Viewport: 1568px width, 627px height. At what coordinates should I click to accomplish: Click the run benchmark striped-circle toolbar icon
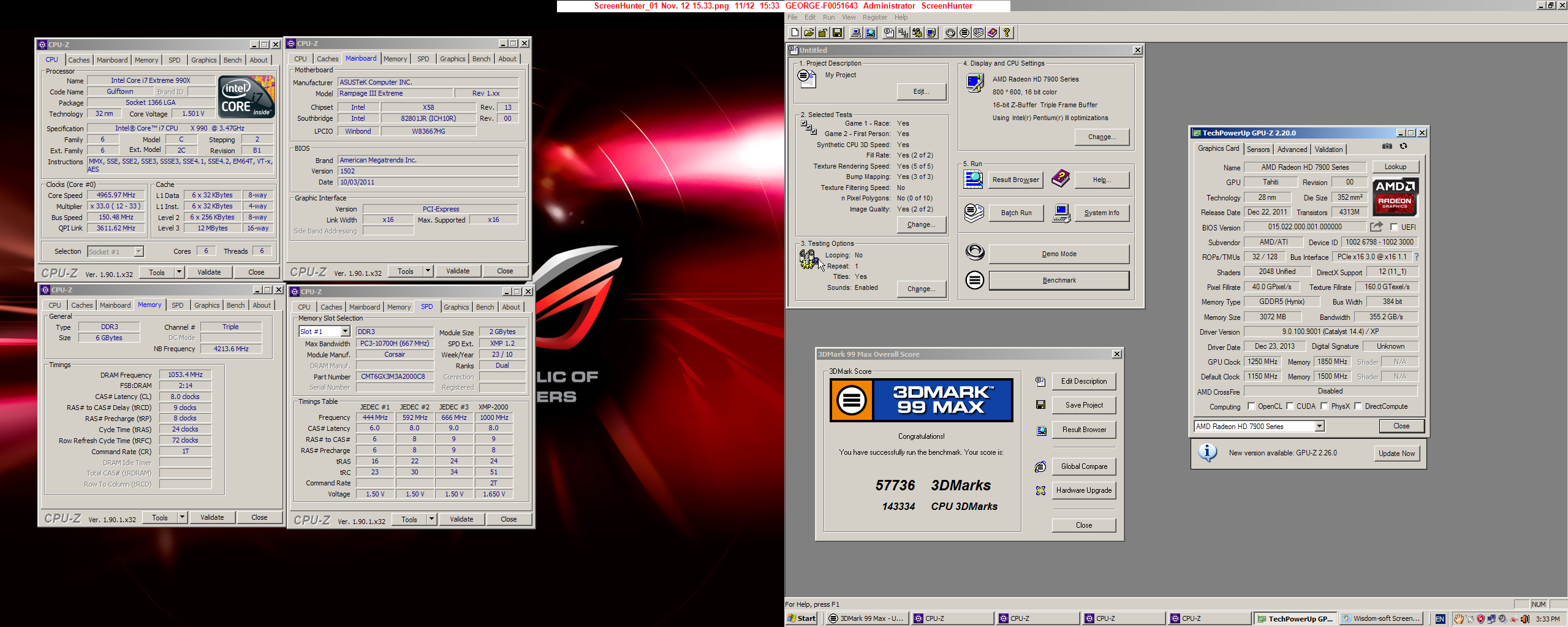click(964, 33)
